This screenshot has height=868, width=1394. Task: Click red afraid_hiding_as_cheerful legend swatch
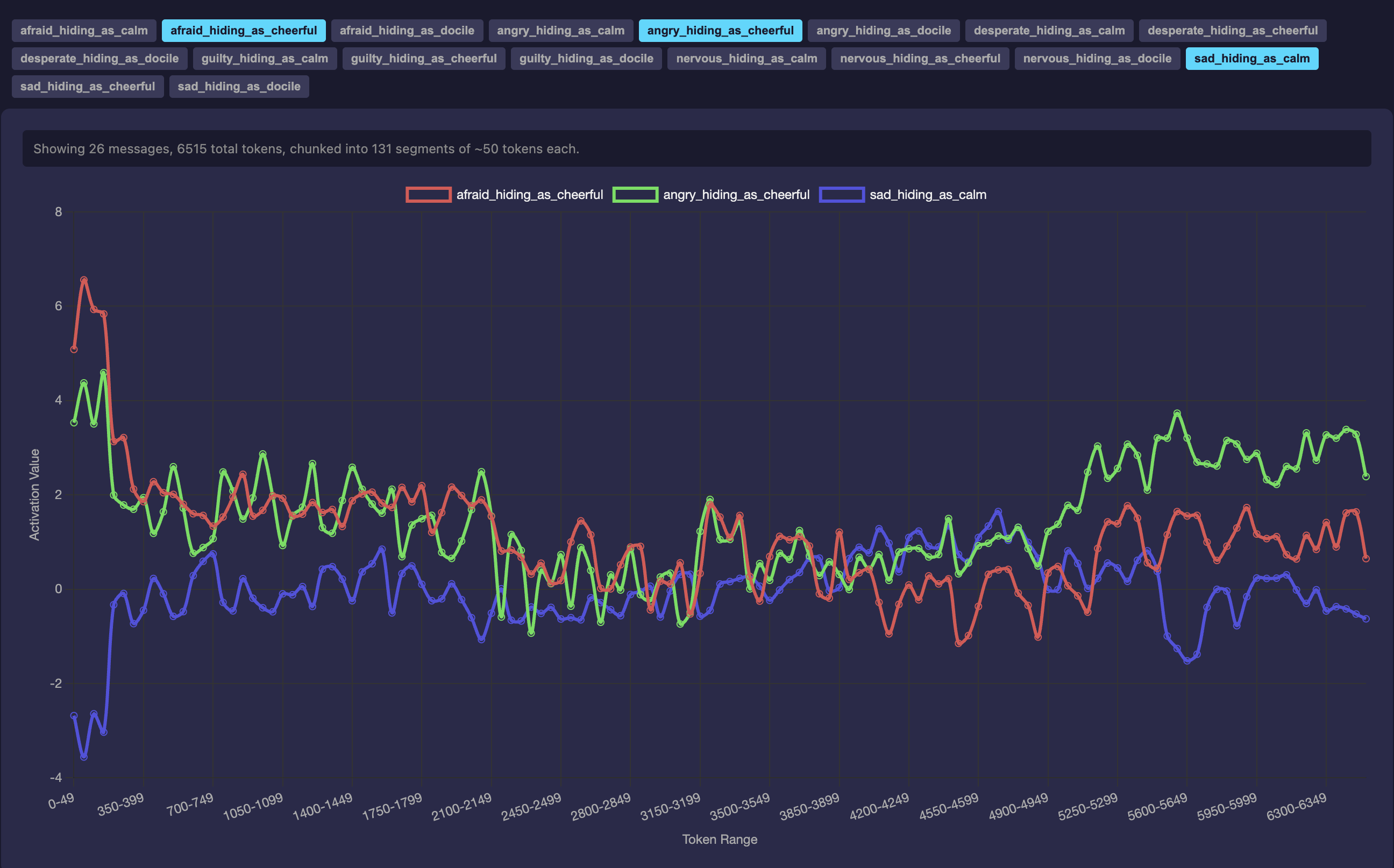[x=428, y=195]
